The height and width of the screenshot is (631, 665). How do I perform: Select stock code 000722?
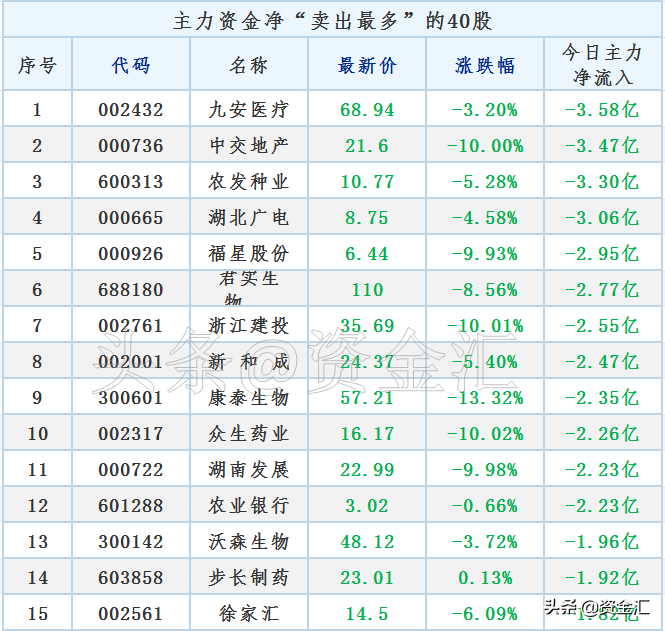click(x=131, y=470)
